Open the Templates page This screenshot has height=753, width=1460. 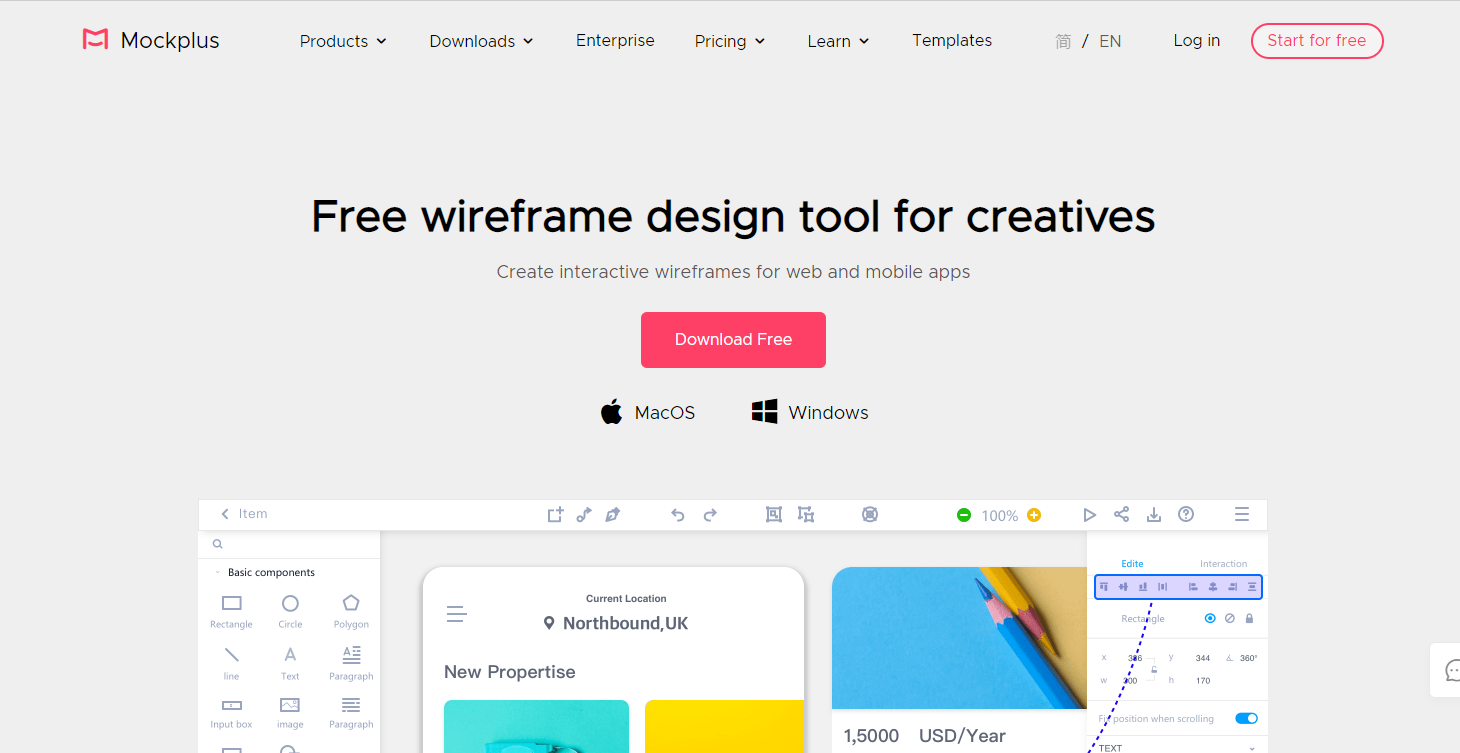[952, 40]
